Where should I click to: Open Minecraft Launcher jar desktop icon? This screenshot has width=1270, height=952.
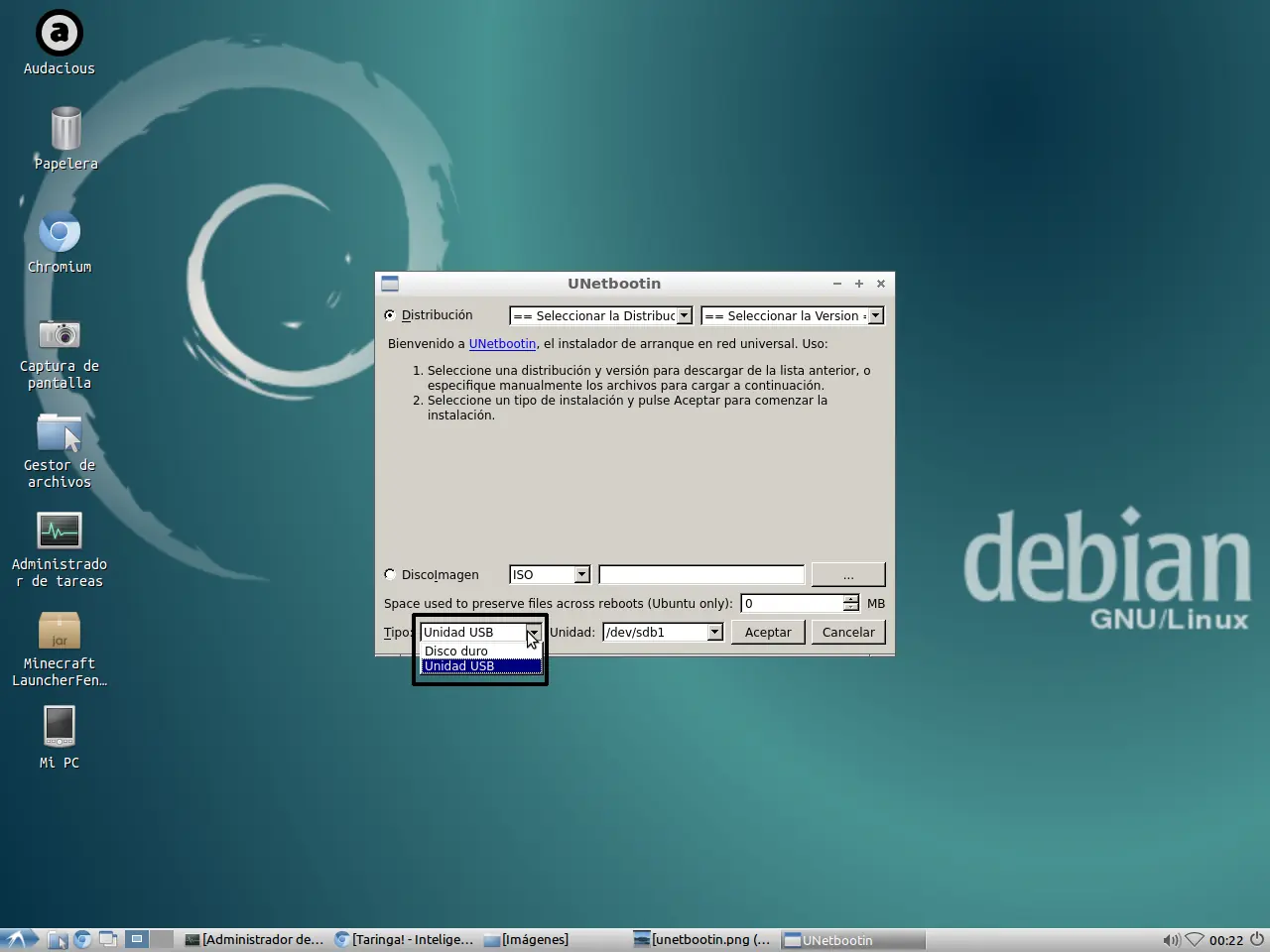click(60, 649)
